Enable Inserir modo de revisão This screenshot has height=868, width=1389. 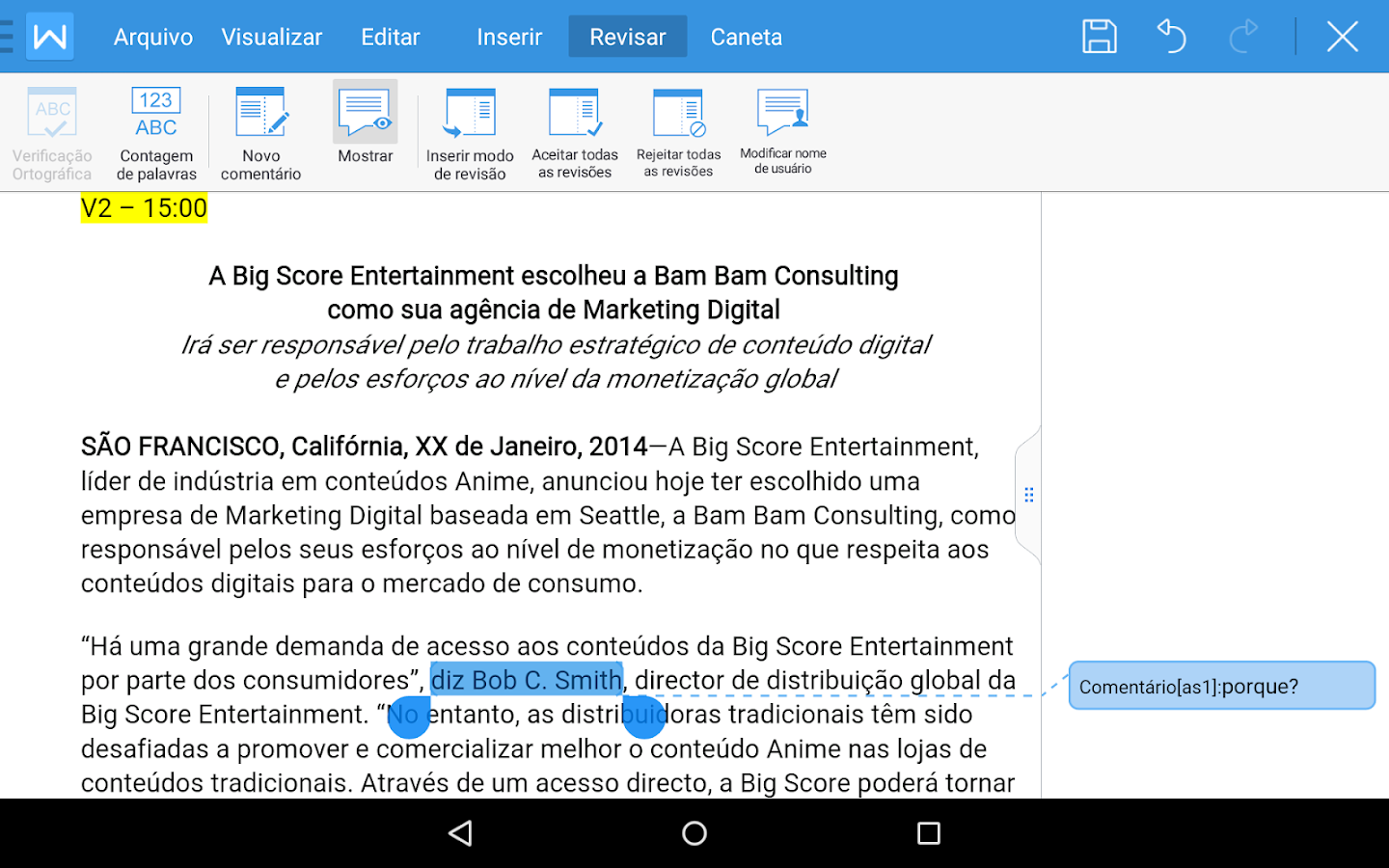pyautogui.click(x=470, y=134)
